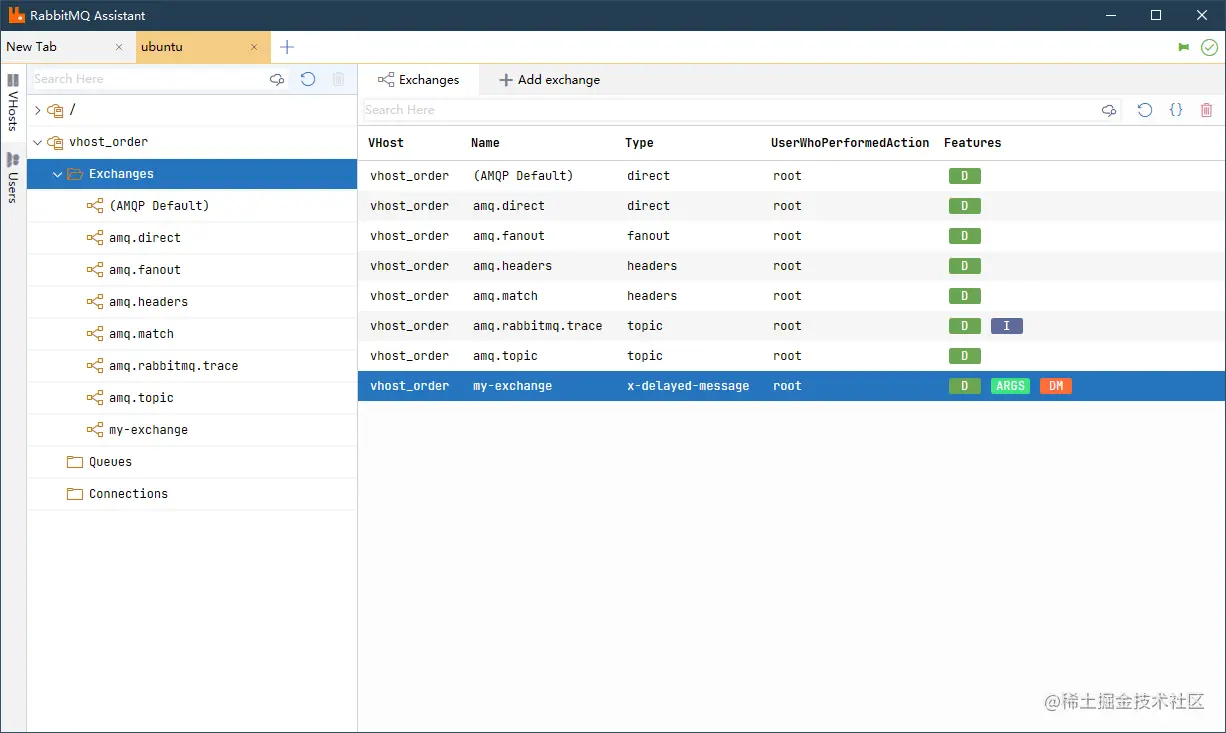
Task: Click the Queues folder icon
Action: 74,462
